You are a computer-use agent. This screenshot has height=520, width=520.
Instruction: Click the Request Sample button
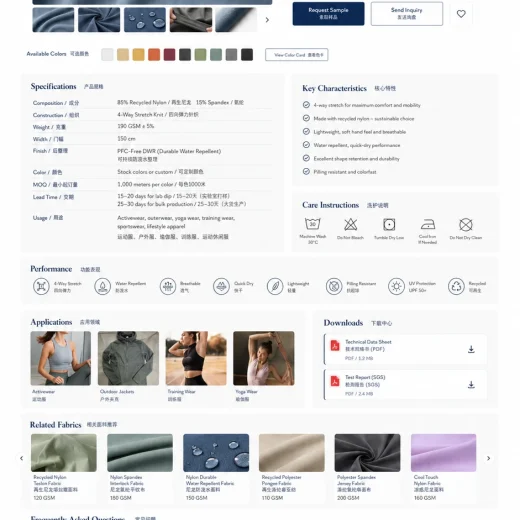[328, 14]
